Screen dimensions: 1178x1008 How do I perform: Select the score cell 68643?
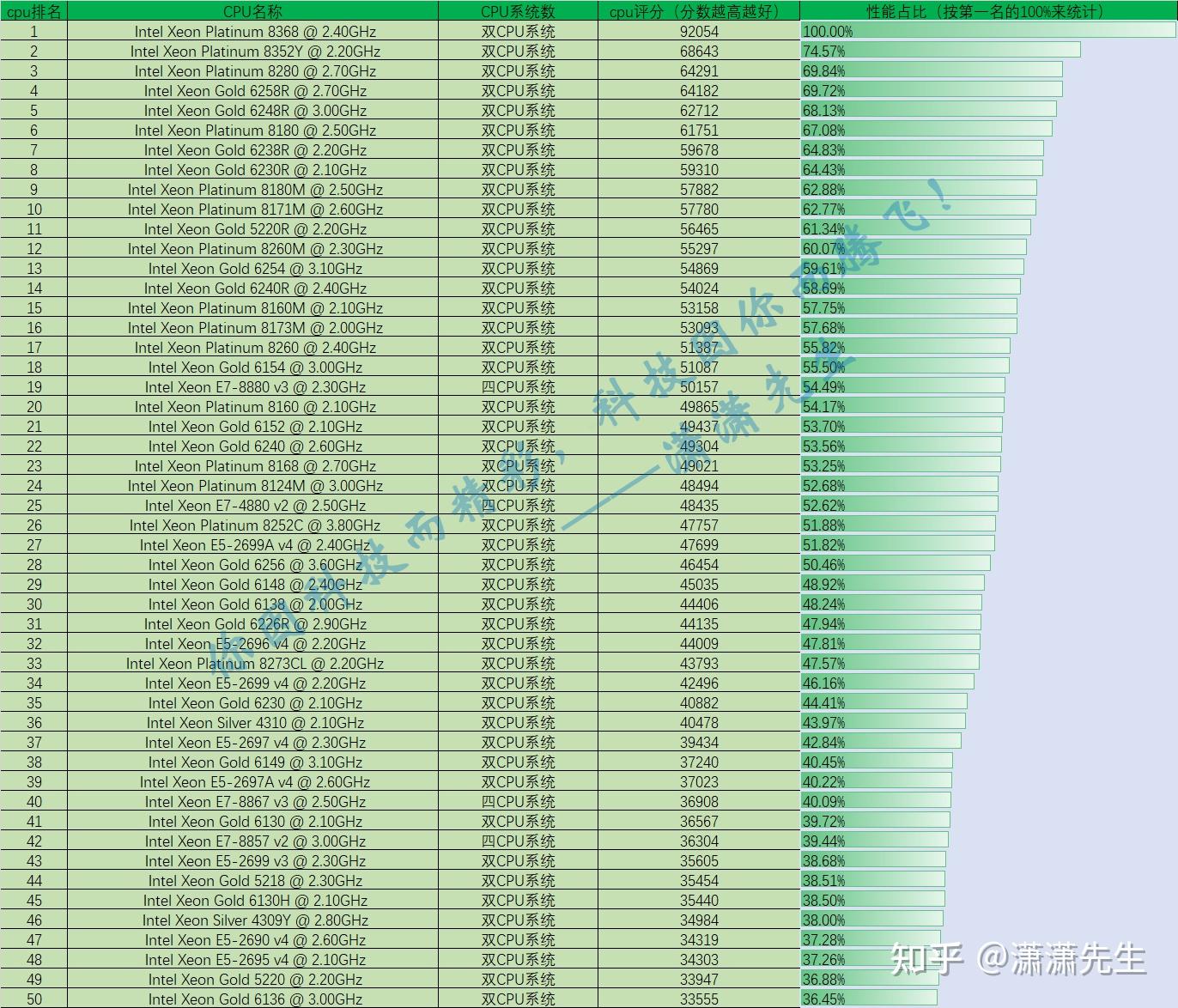[699, 52]
